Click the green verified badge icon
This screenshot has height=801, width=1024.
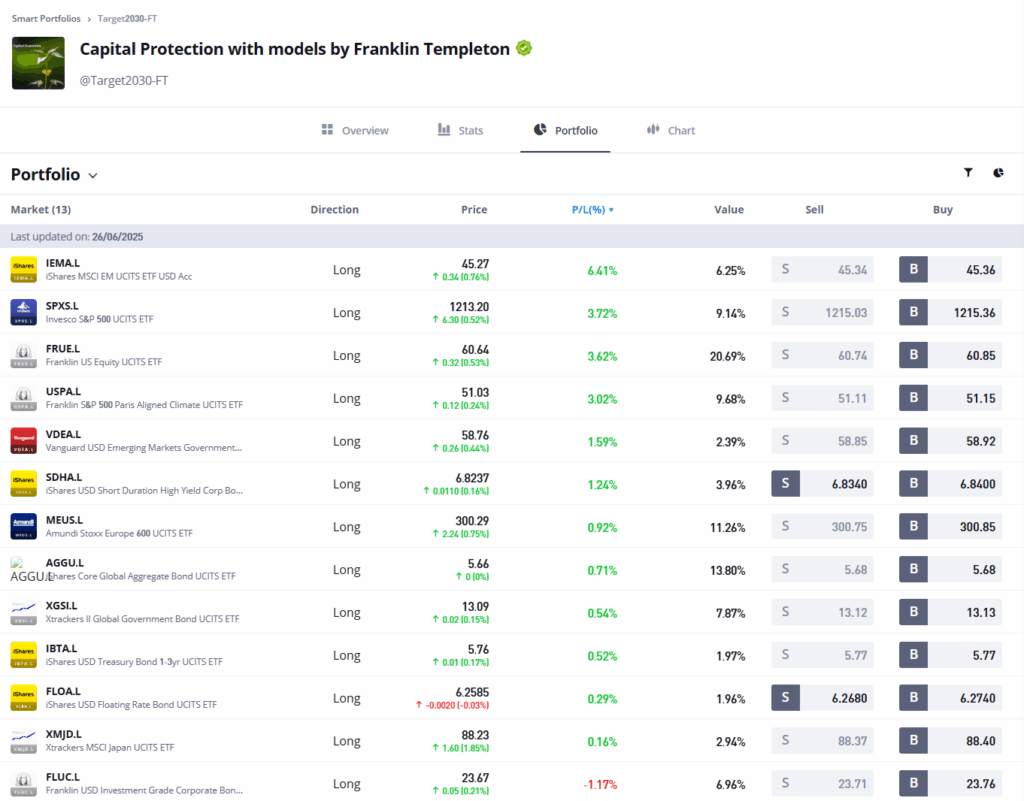click(x=524, y=48)
